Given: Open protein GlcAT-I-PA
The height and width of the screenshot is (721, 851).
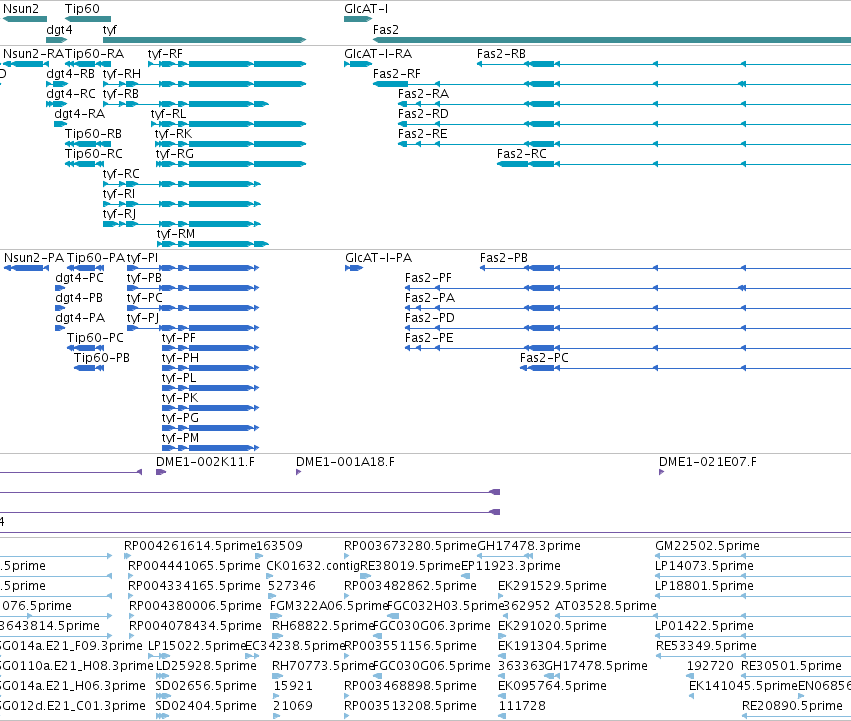Looking at the screenshot, I should pos(378,258).
